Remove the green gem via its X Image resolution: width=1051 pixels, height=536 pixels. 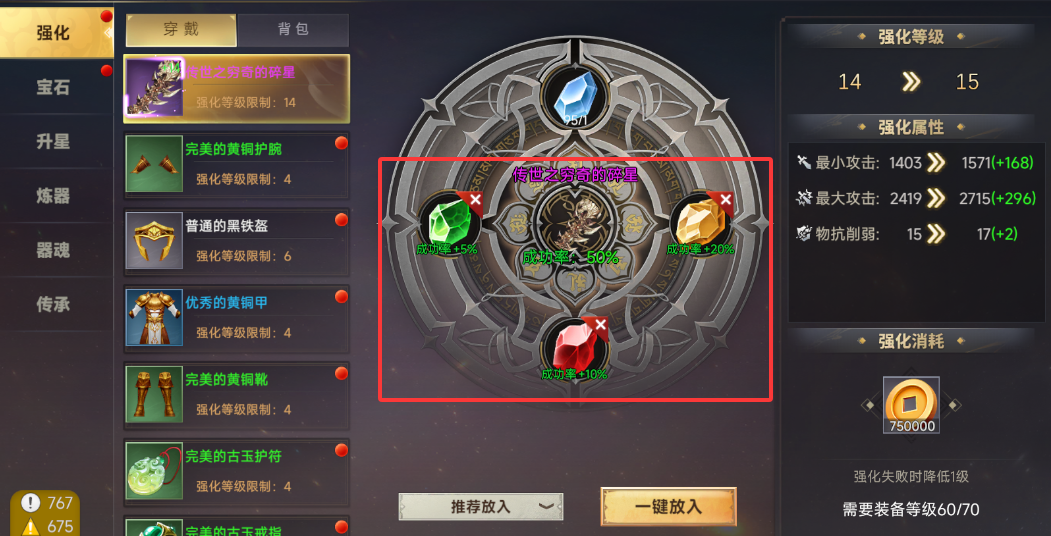(x=475, y=200)
